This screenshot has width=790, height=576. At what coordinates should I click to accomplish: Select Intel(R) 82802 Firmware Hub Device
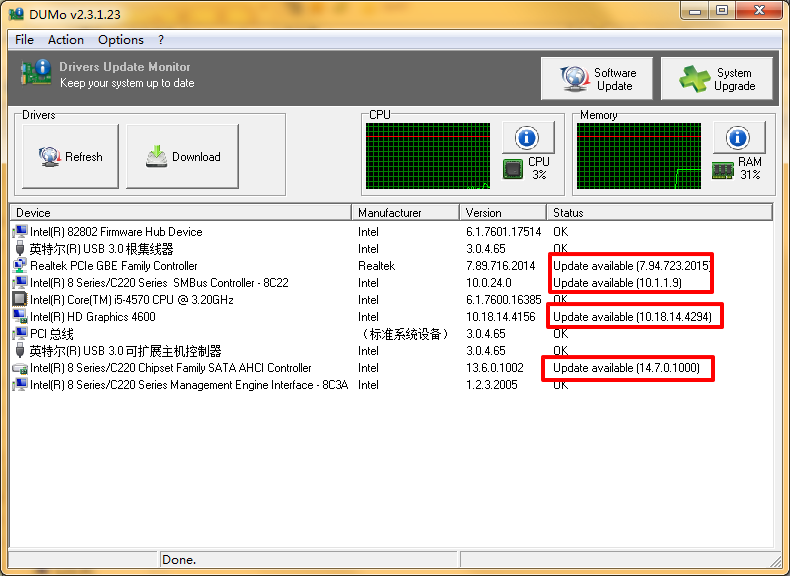point(116,232)
